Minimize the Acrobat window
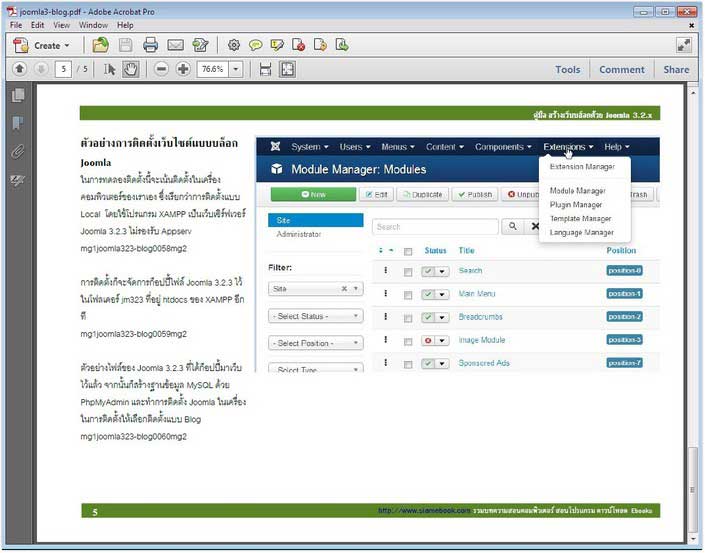The height and width of the screenshot is (553, 705). [x=643, y=12]
